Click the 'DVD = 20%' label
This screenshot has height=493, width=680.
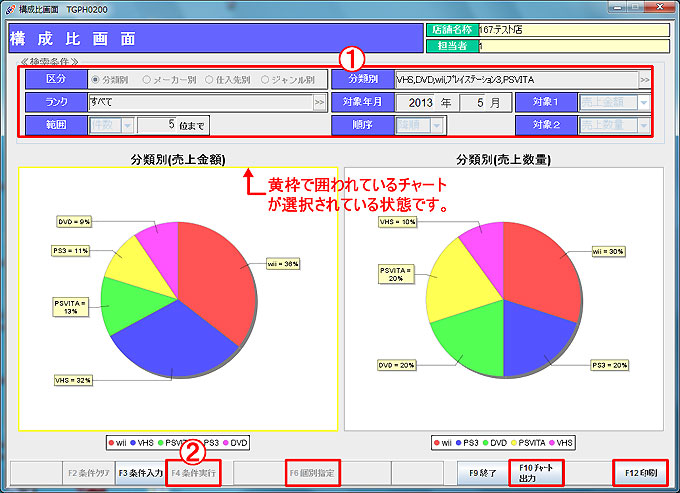[396, 366]
